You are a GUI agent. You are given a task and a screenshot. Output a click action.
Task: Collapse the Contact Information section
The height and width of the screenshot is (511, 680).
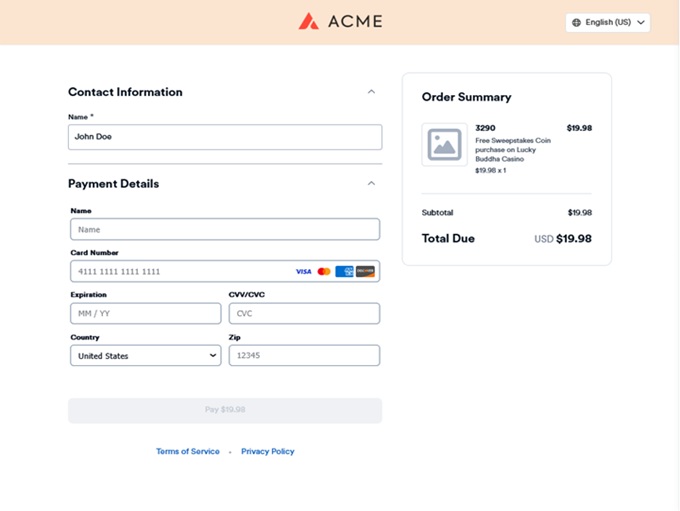coord(371,92)
